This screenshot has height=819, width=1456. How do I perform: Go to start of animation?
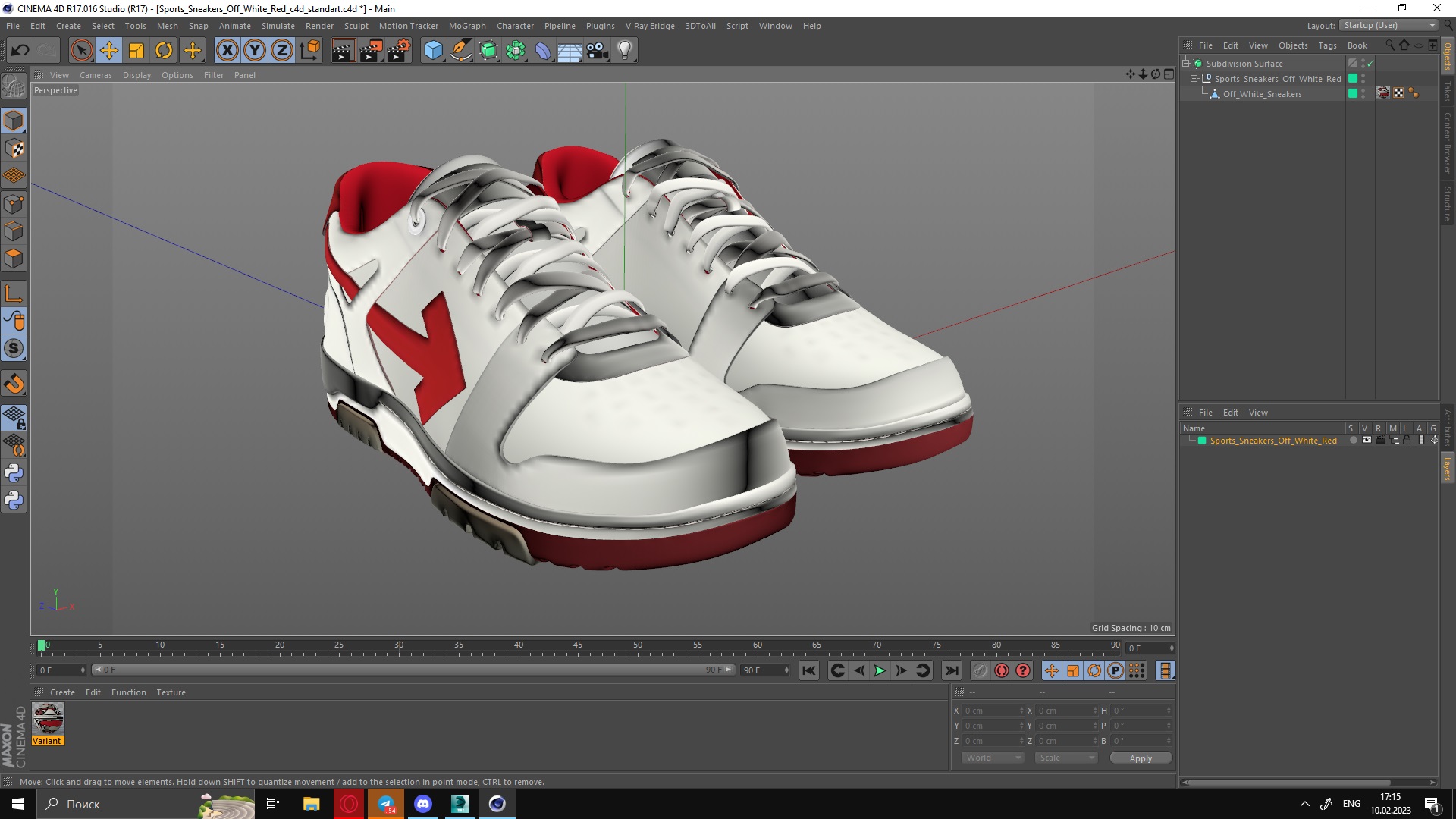809,670
